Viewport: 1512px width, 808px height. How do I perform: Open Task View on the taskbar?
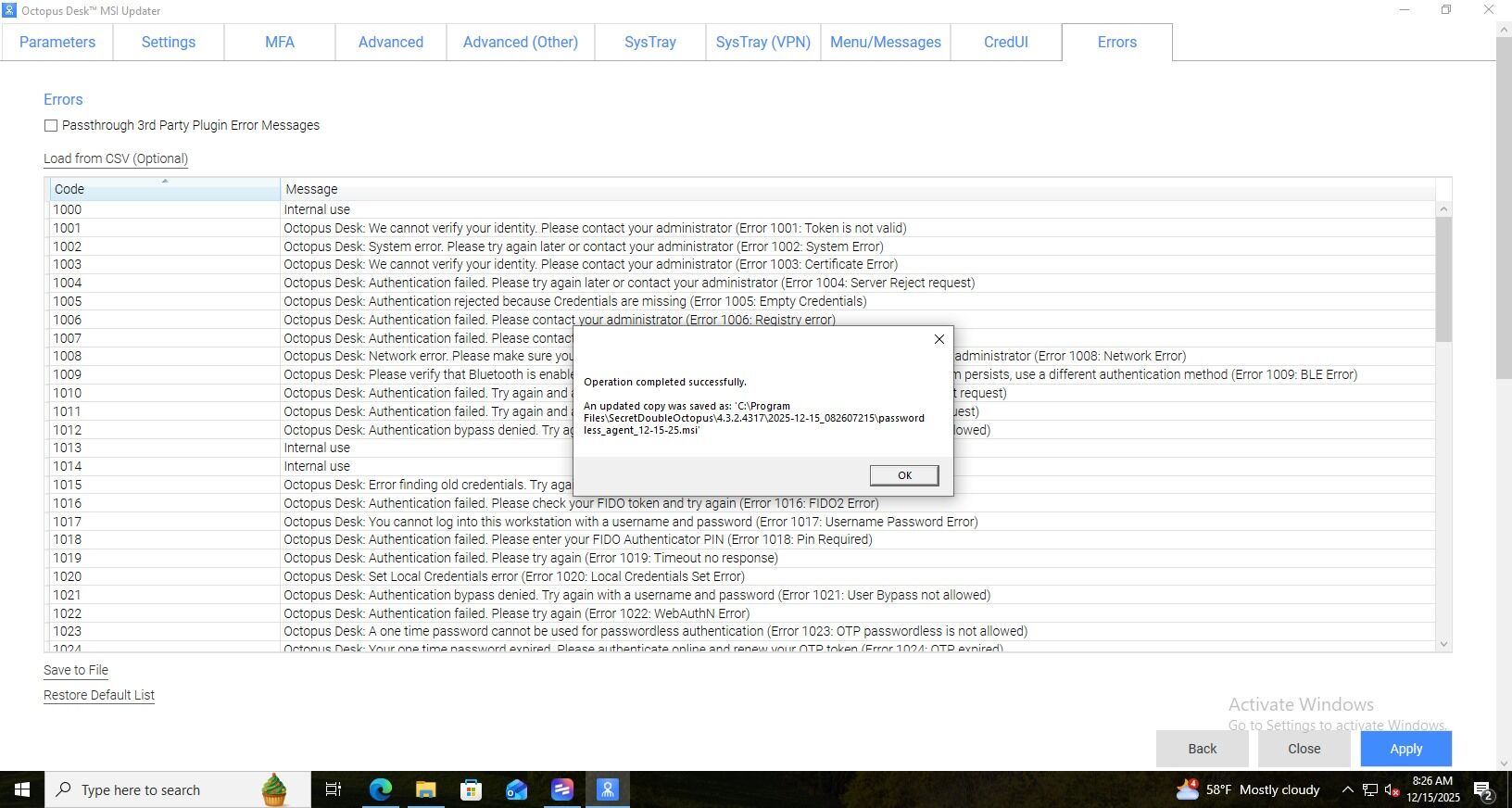point(334,789)
